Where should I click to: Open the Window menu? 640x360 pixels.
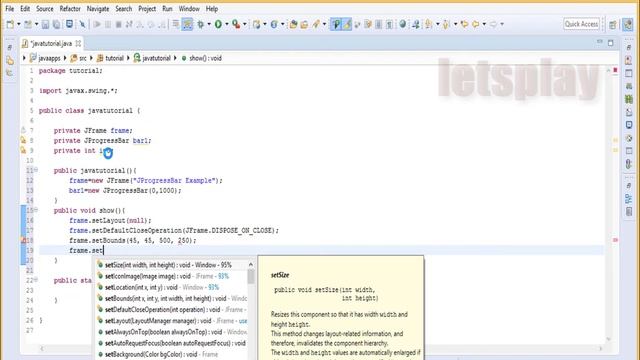[189, 9]
